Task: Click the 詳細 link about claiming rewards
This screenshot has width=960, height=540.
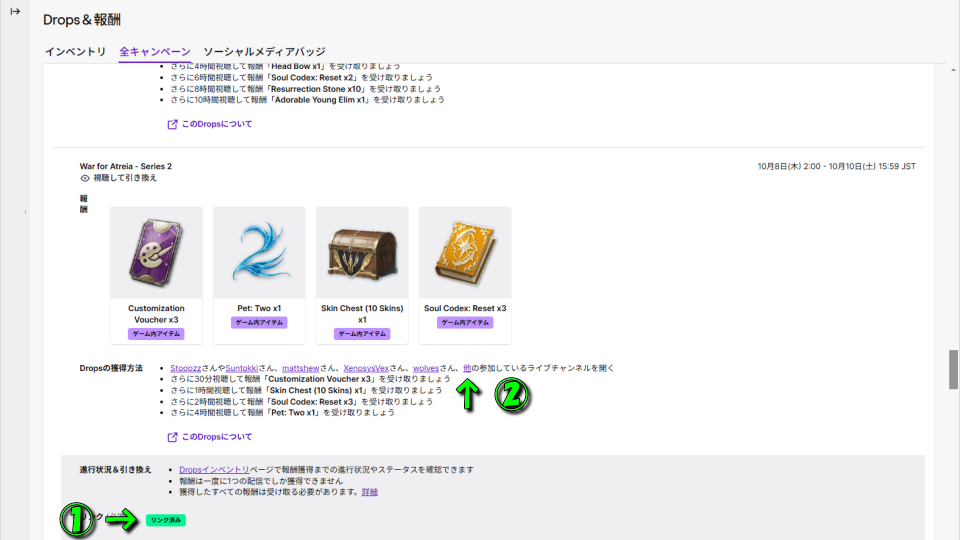Action: click(370, 492)
